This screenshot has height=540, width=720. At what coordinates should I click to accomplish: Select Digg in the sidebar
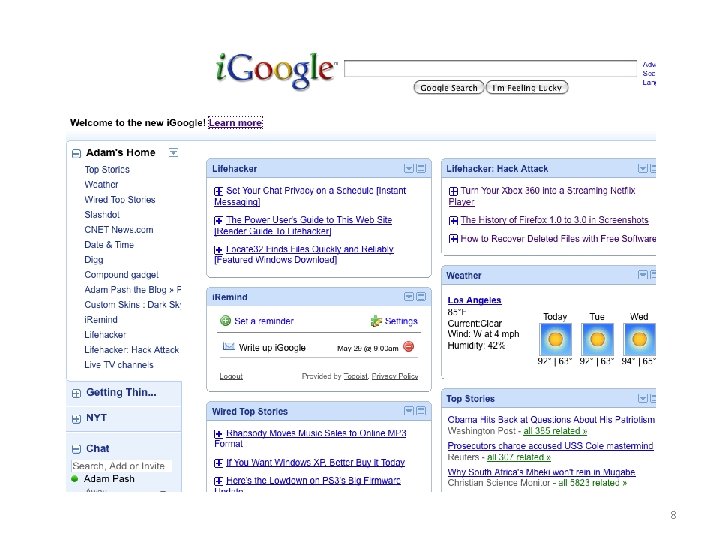pyautogui.click(x=94, y=260)
